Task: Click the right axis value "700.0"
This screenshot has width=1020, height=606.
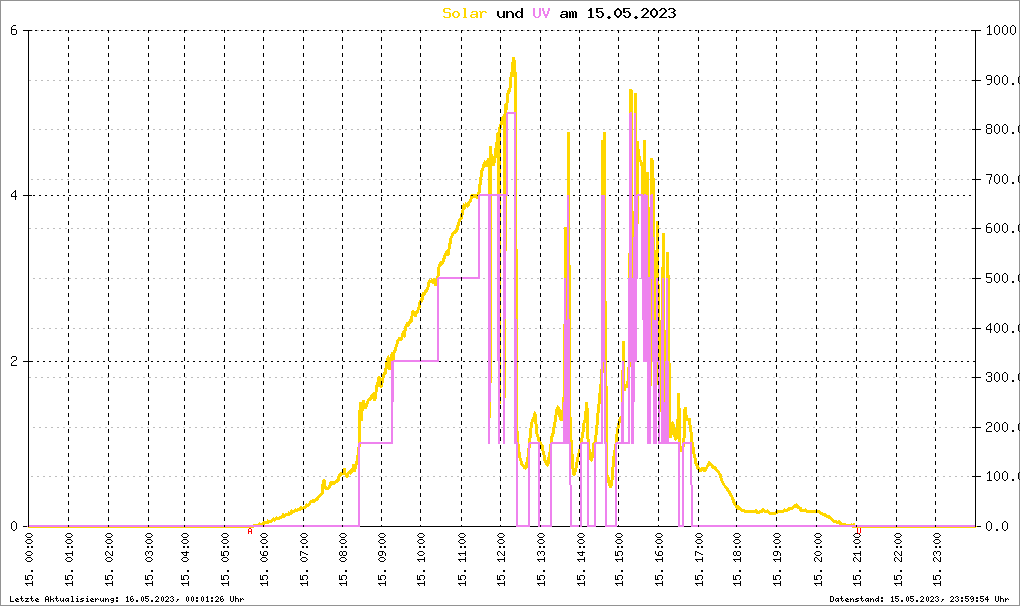Action: click(1001, 179)
